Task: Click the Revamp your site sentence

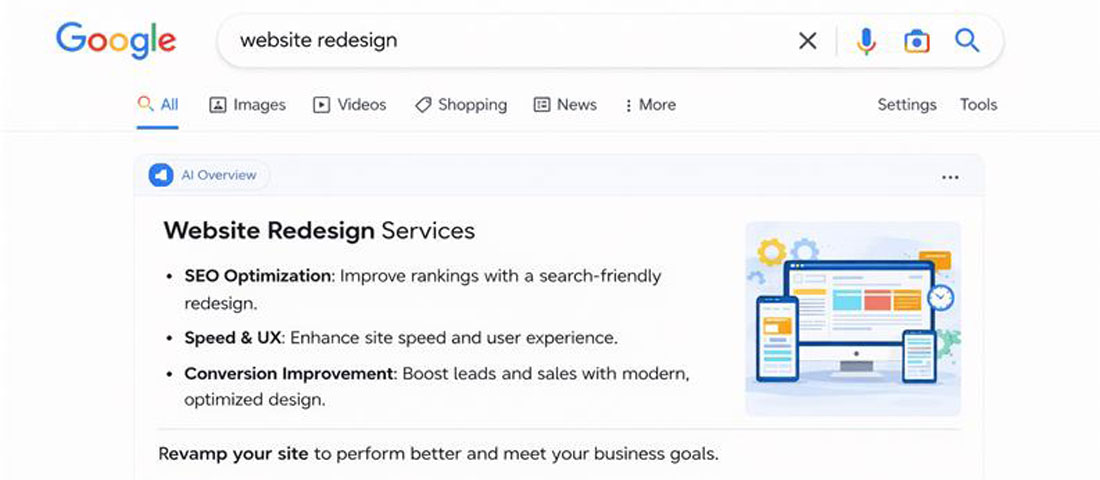Action: point(438,454)
